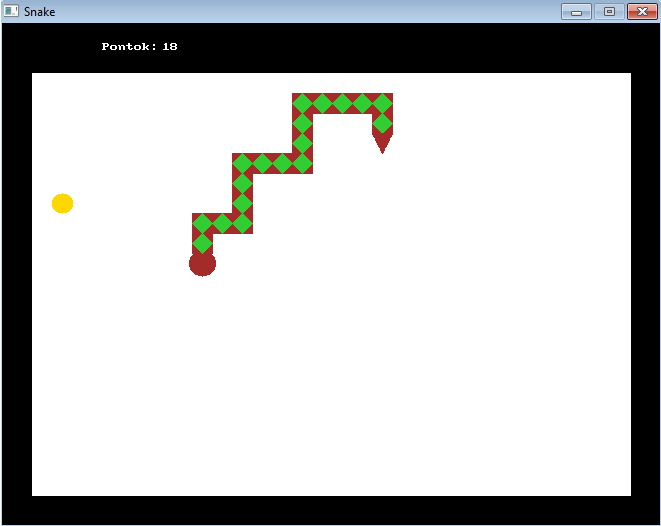Click the Snake app icon in title bar
661x526 pixels.
coord(12,11)
